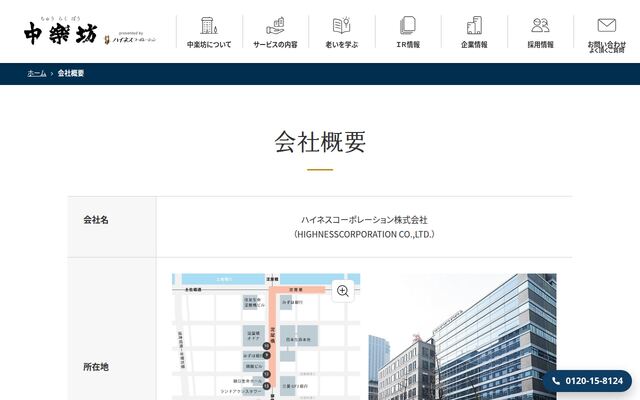This screenshot has height=400, width=640.
Task: Select the 会社概要 breadcrumb text
Action: tap(71, 73)
